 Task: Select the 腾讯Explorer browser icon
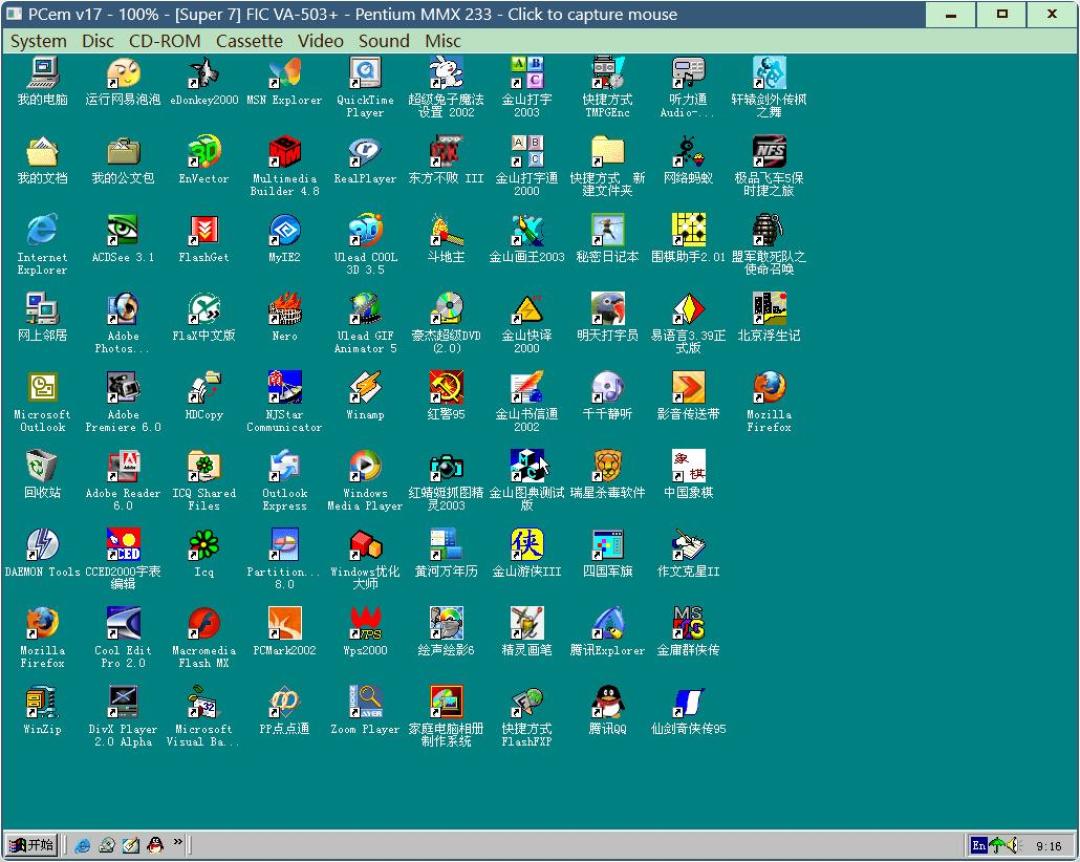[608, 633]
